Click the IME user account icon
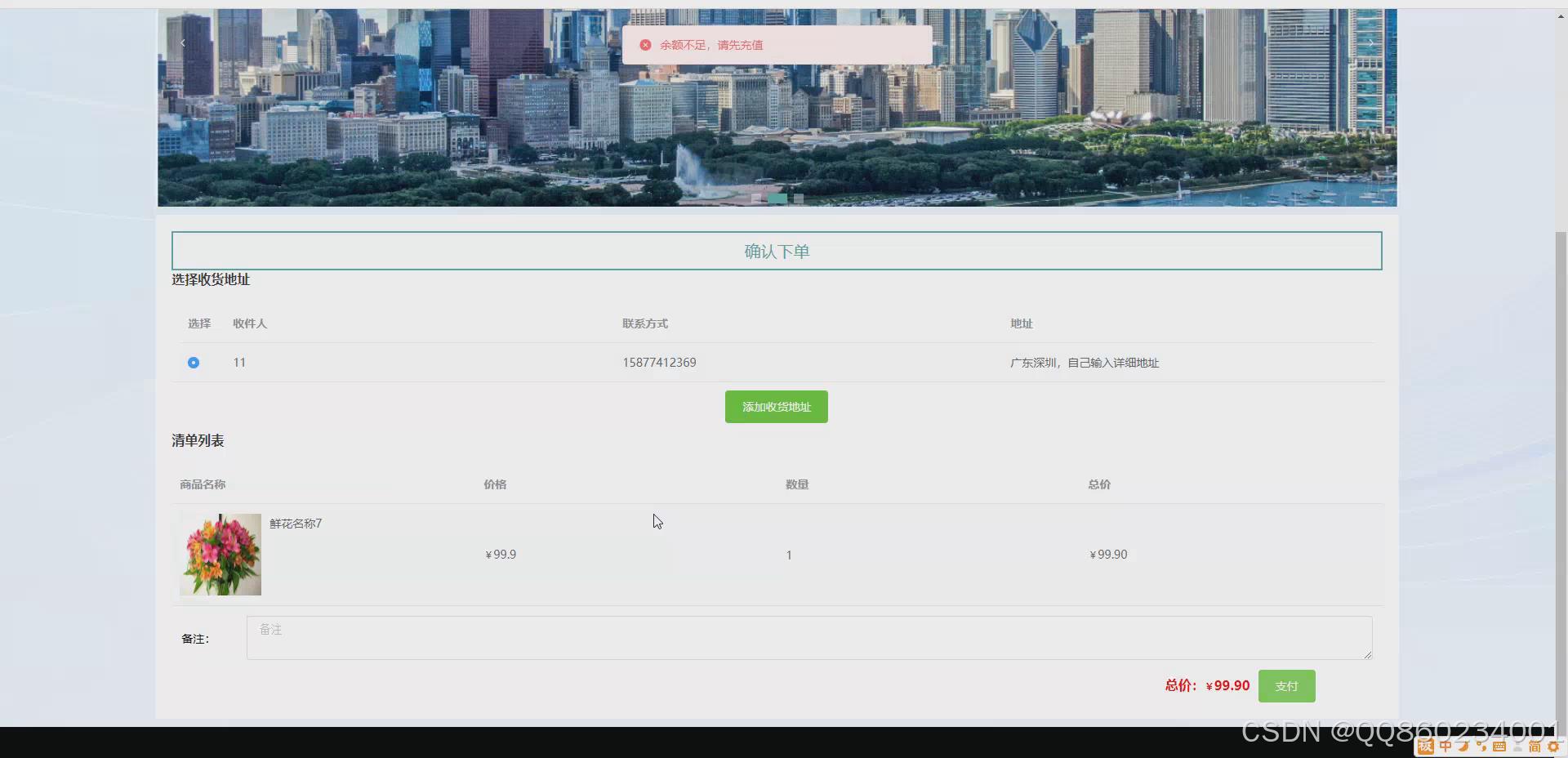 1517,747
